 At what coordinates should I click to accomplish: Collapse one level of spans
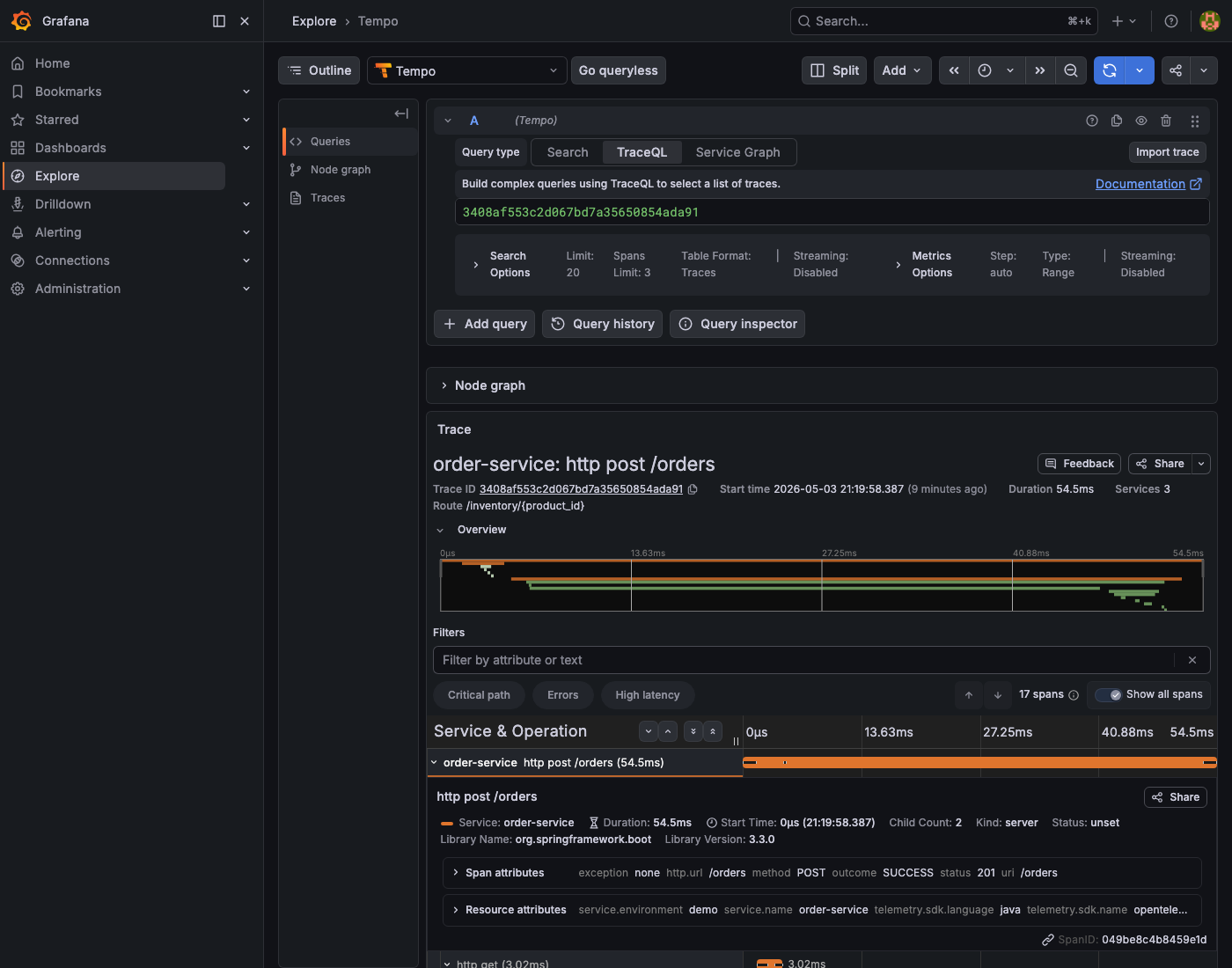(668, 731)
